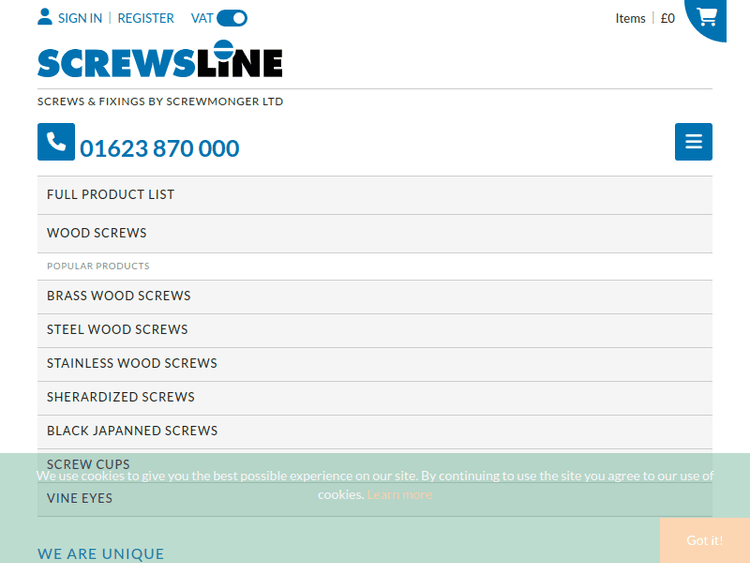Toggle the VAT switch
Screen dimensions: 750x563
(x=232, y=18)
